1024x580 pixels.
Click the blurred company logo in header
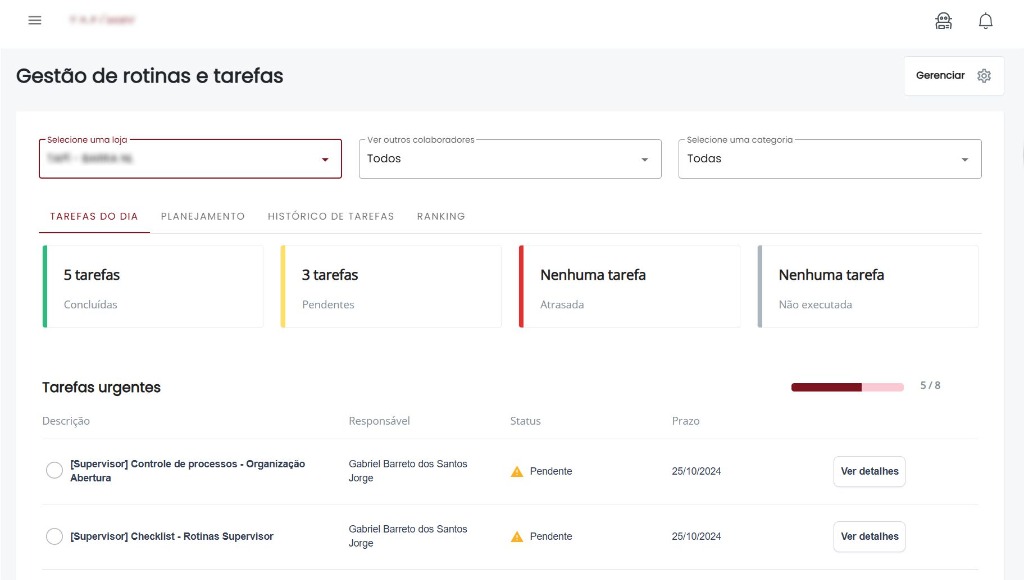click(x=102, y=20)
